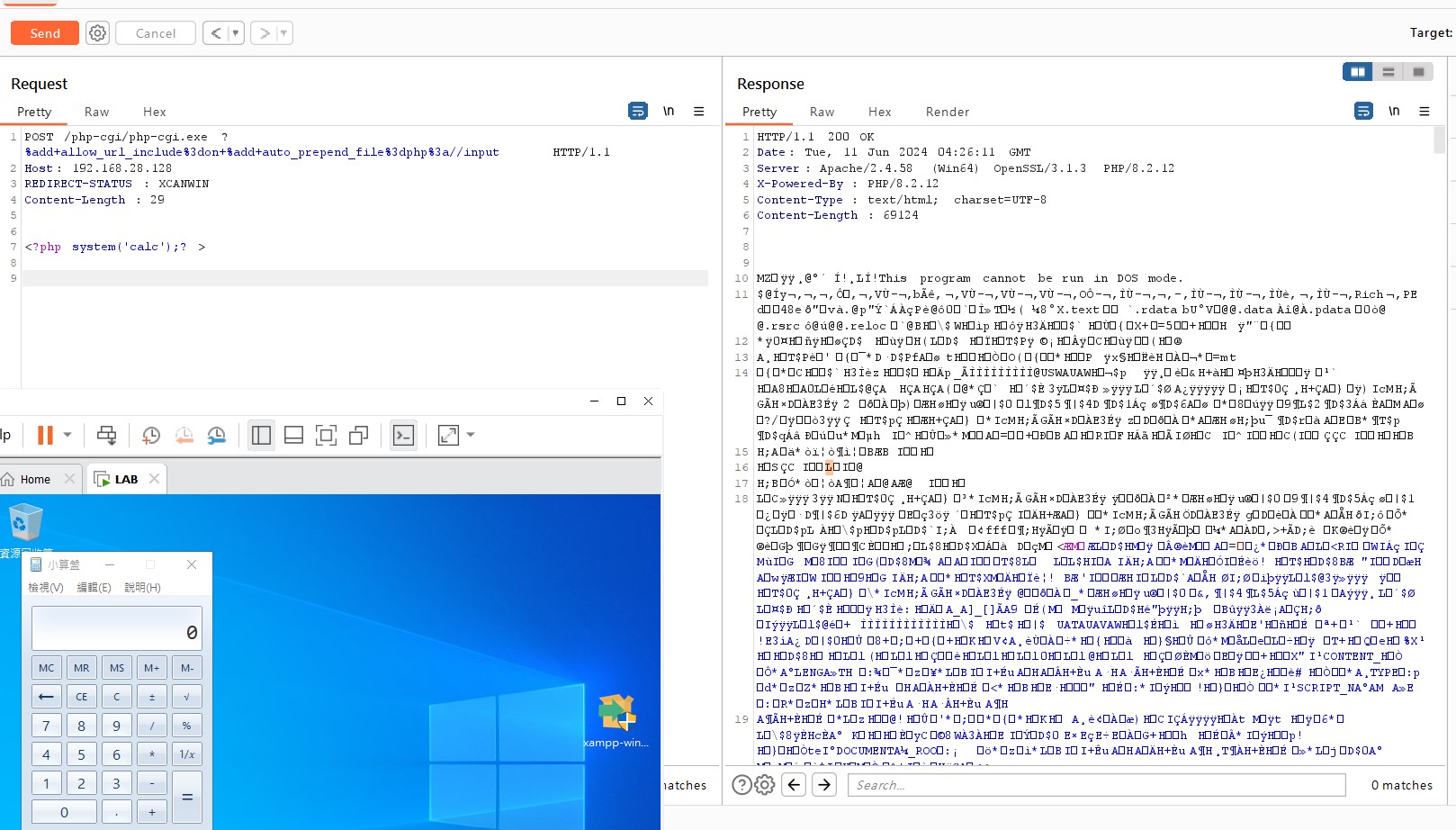The height and width of the screenshot is (830, 1456).
Task: Click calculator CE button
Action: (x=81, y=697)
